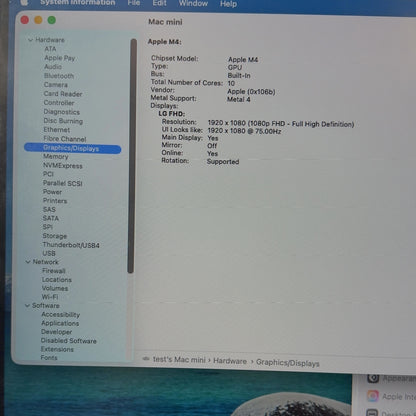Click Graphics/Displays in the path bar
Screen dimensions: 416x416
point(288,363)
